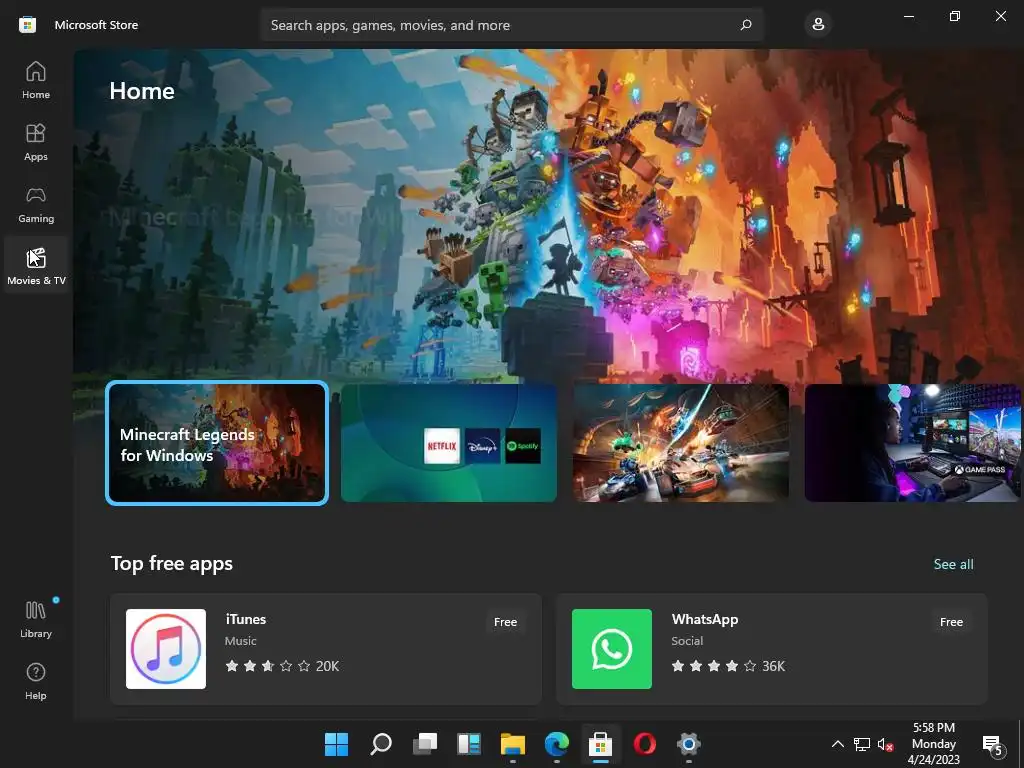1024x768 pixels.
Task: Launch File Explorer from taskbar
Action: pos(513,744)
